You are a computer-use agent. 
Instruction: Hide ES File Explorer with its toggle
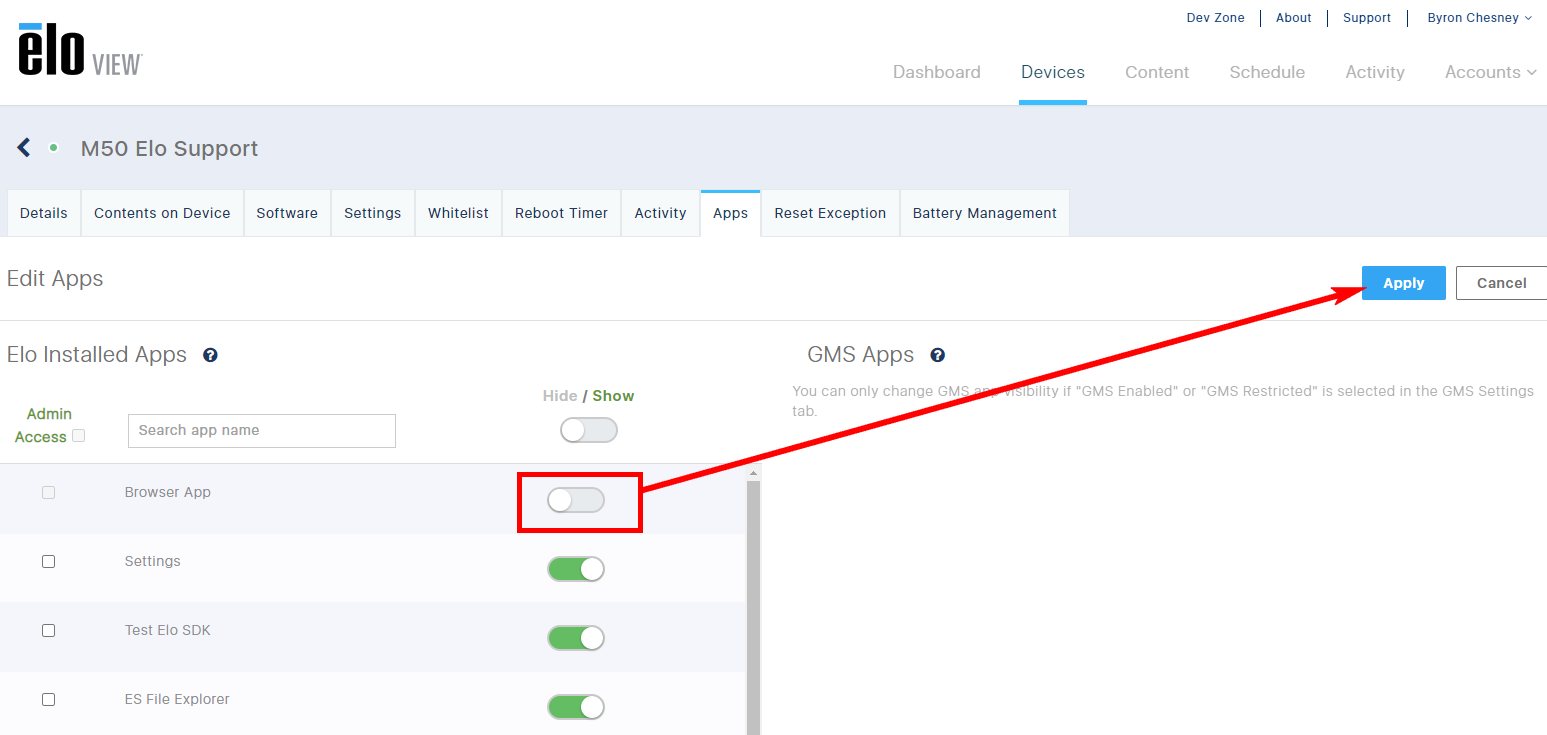coord(576,707)
